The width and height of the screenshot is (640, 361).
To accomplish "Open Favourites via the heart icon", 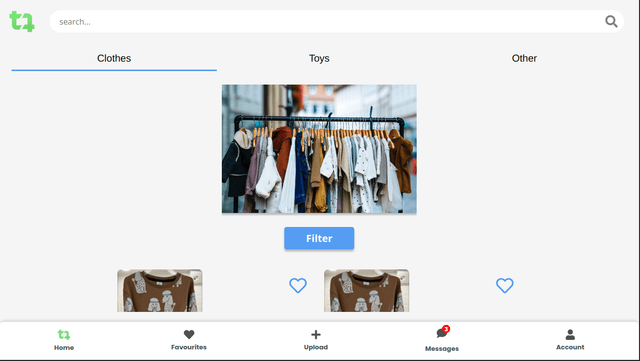I will 189,334.
